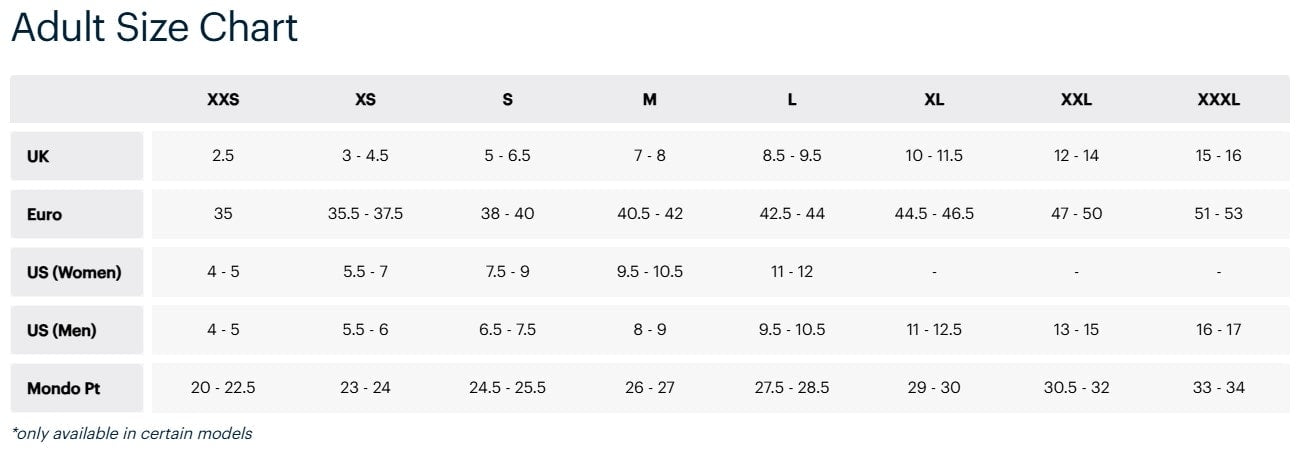Click the 'only available in certain models' footnote
The image size is (1303, 458).
point(131,434)
